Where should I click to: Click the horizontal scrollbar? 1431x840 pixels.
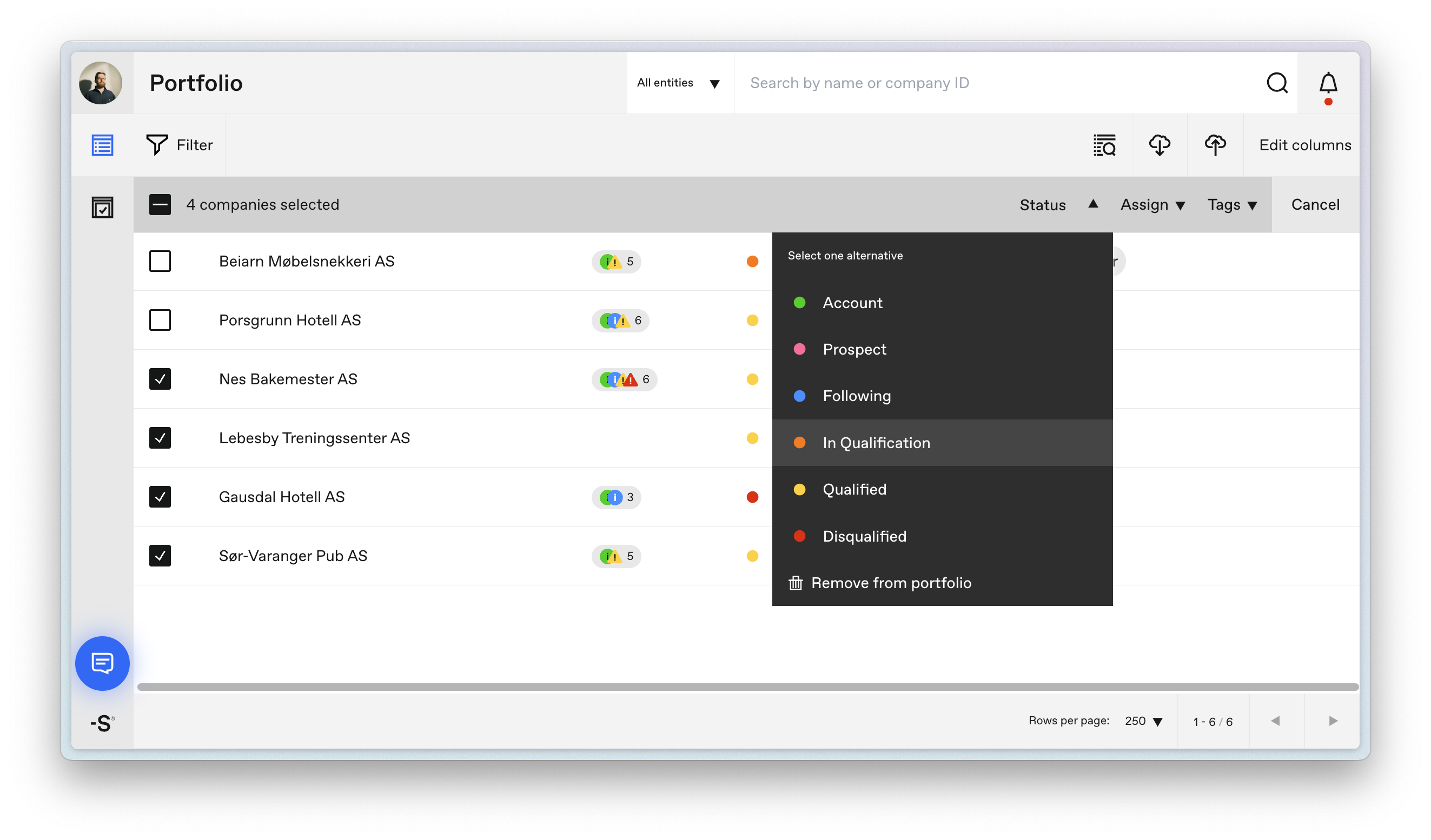tap(747, 686)
